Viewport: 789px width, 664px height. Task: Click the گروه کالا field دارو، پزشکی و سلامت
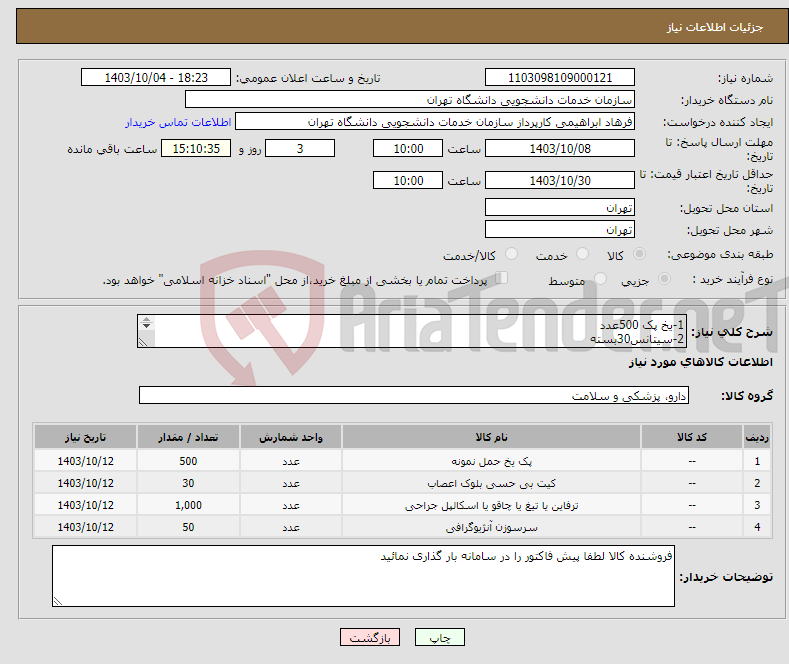(414, 395)
